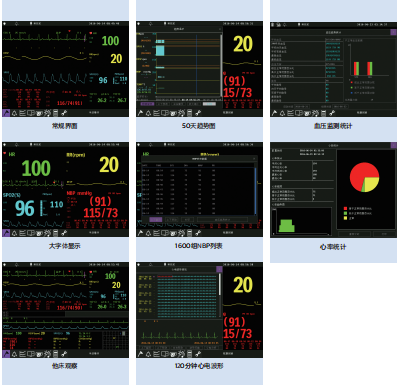Click the dual-screen icon in 大字体显示 toolbar
The height and width of the screenshot is (387, 399).
tap(31, 233)
